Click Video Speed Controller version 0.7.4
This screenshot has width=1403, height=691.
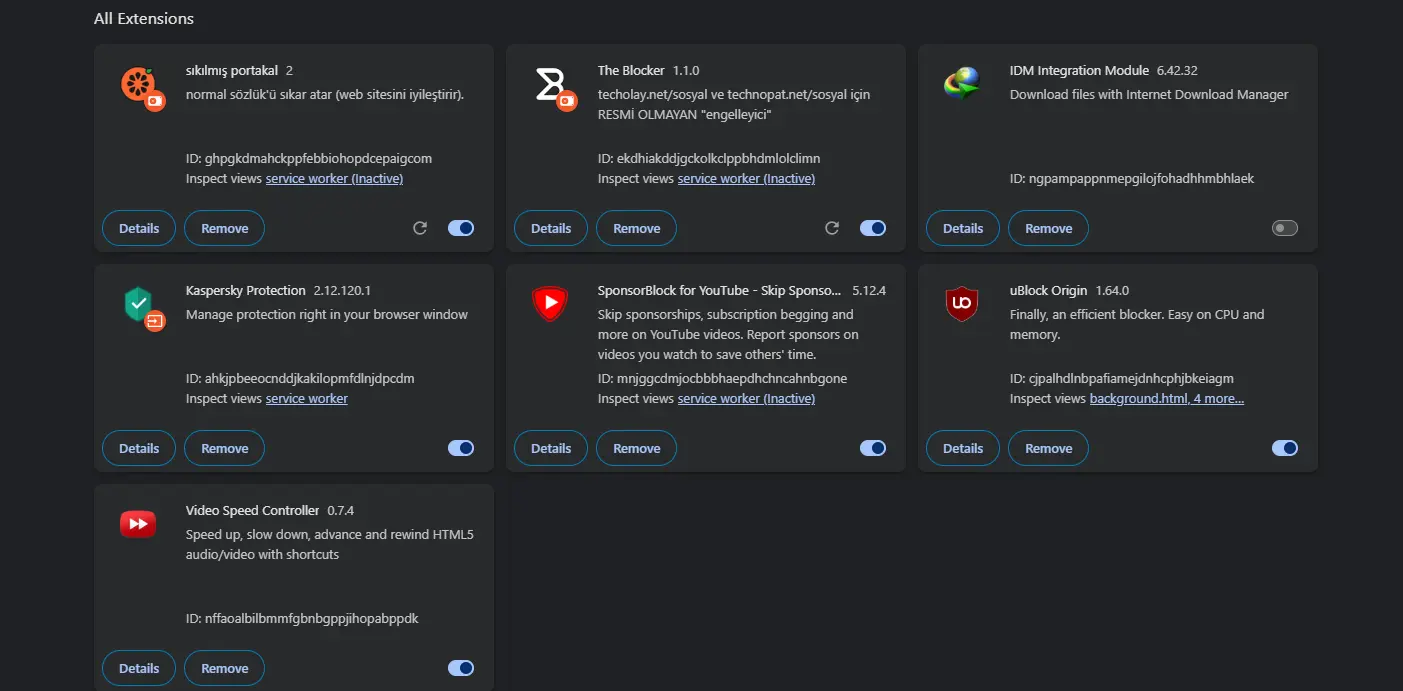341,511
